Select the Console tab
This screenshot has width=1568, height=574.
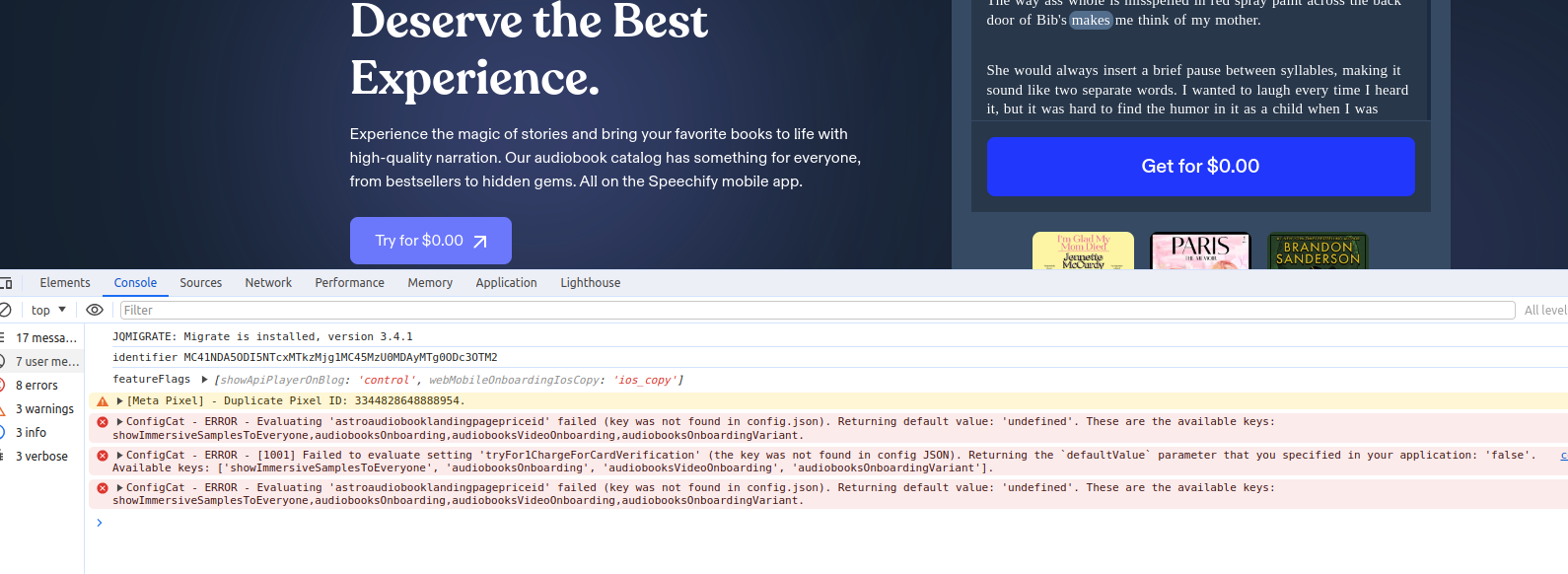135,283
